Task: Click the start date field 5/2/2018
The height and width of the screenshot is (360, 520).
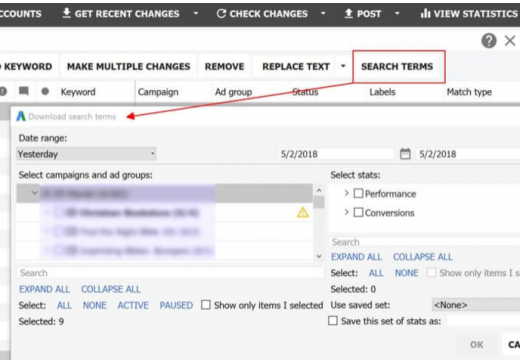Action: point(336,154)
